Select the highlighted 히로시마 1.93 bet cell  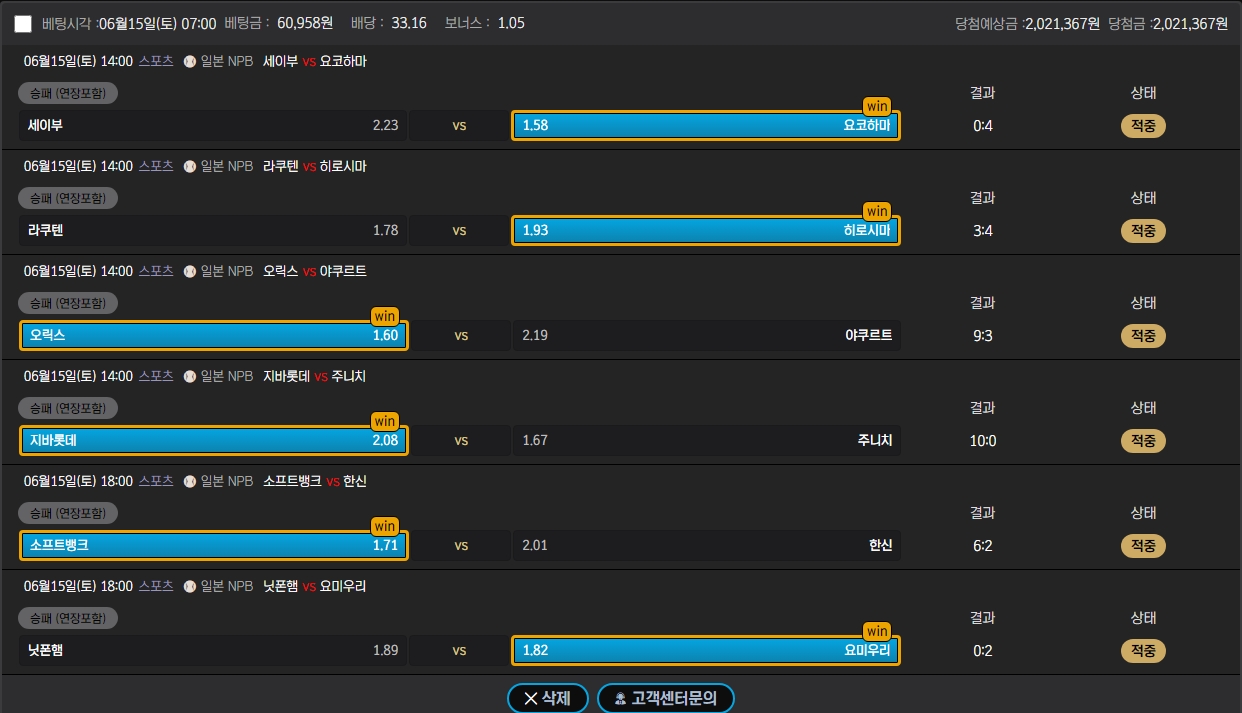[705, 230]
